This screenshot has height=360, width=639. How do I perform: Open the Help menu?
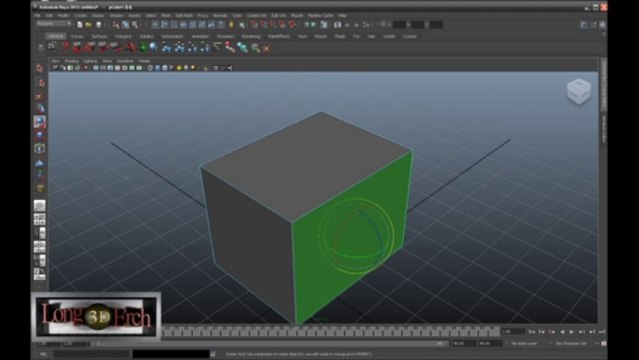342,15
